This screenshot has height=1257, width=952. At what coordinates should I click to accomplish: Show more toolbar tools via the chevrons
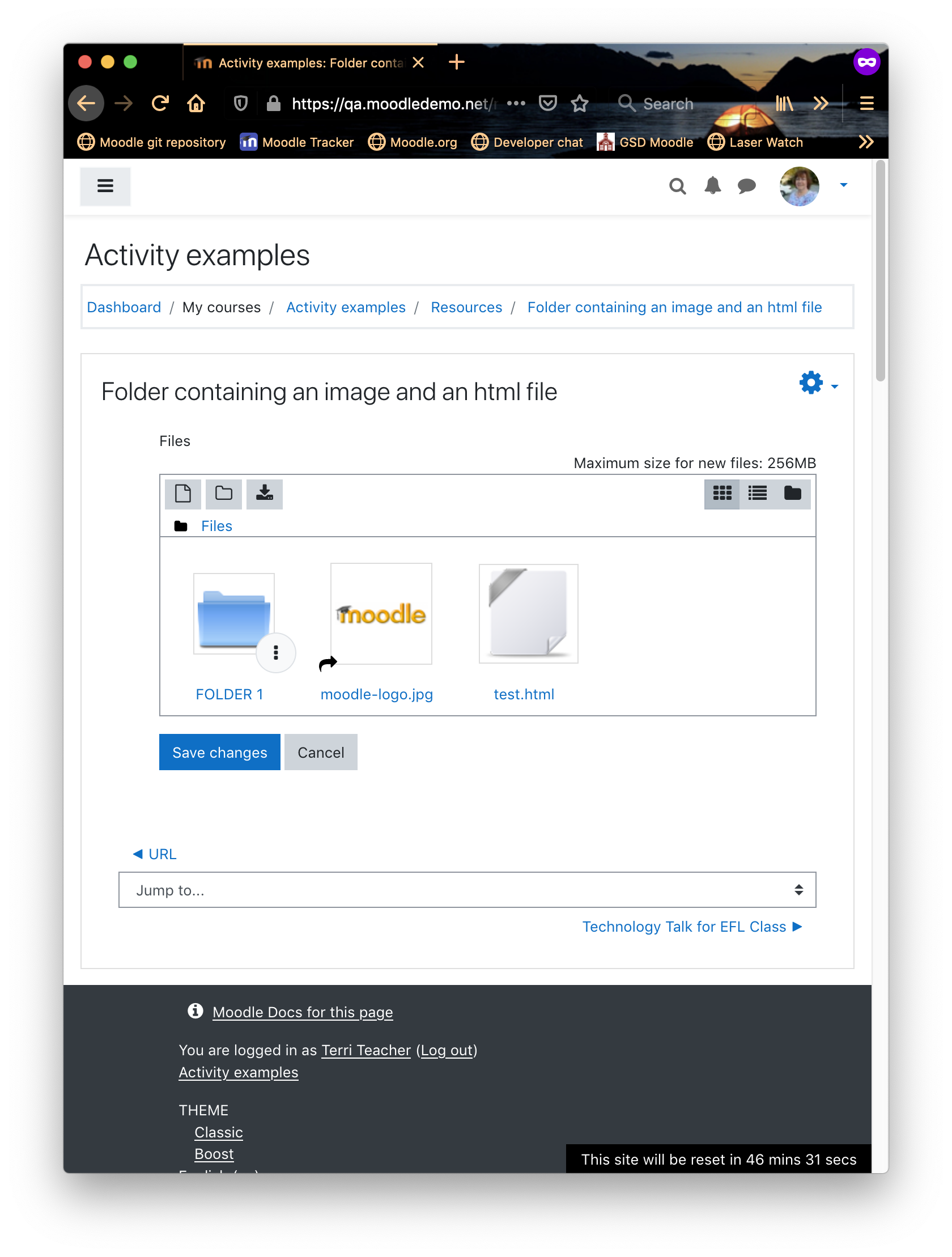click(x=820, y=103)
